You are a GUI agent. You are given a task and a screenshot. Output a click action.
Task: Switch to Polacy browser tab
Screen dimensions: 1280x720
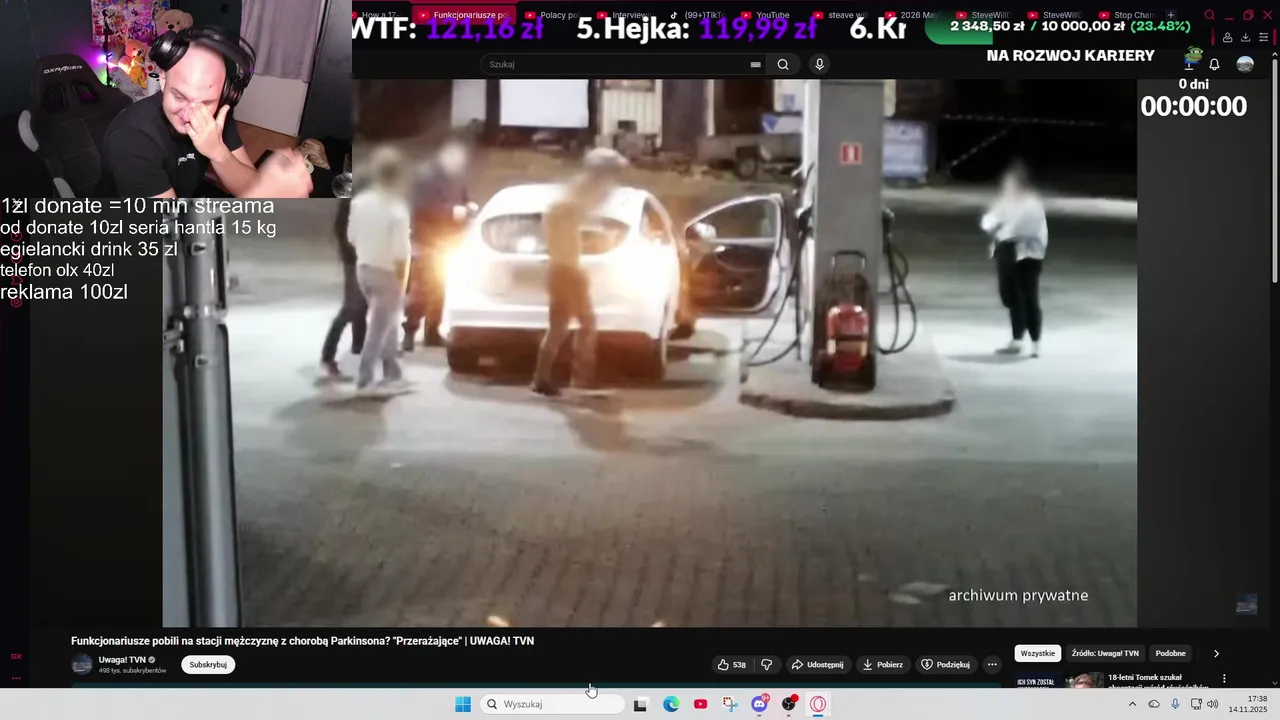[x=551, y=15]
